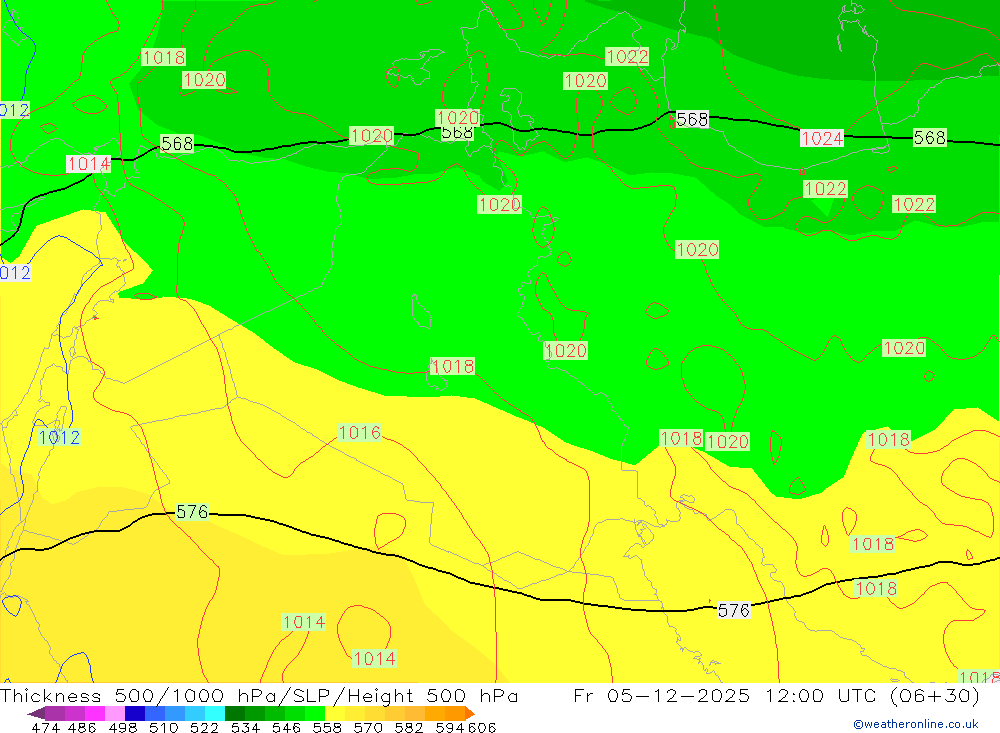
Task: Select the fully visible blue 1012 label
Action: (x=59, y=437)
